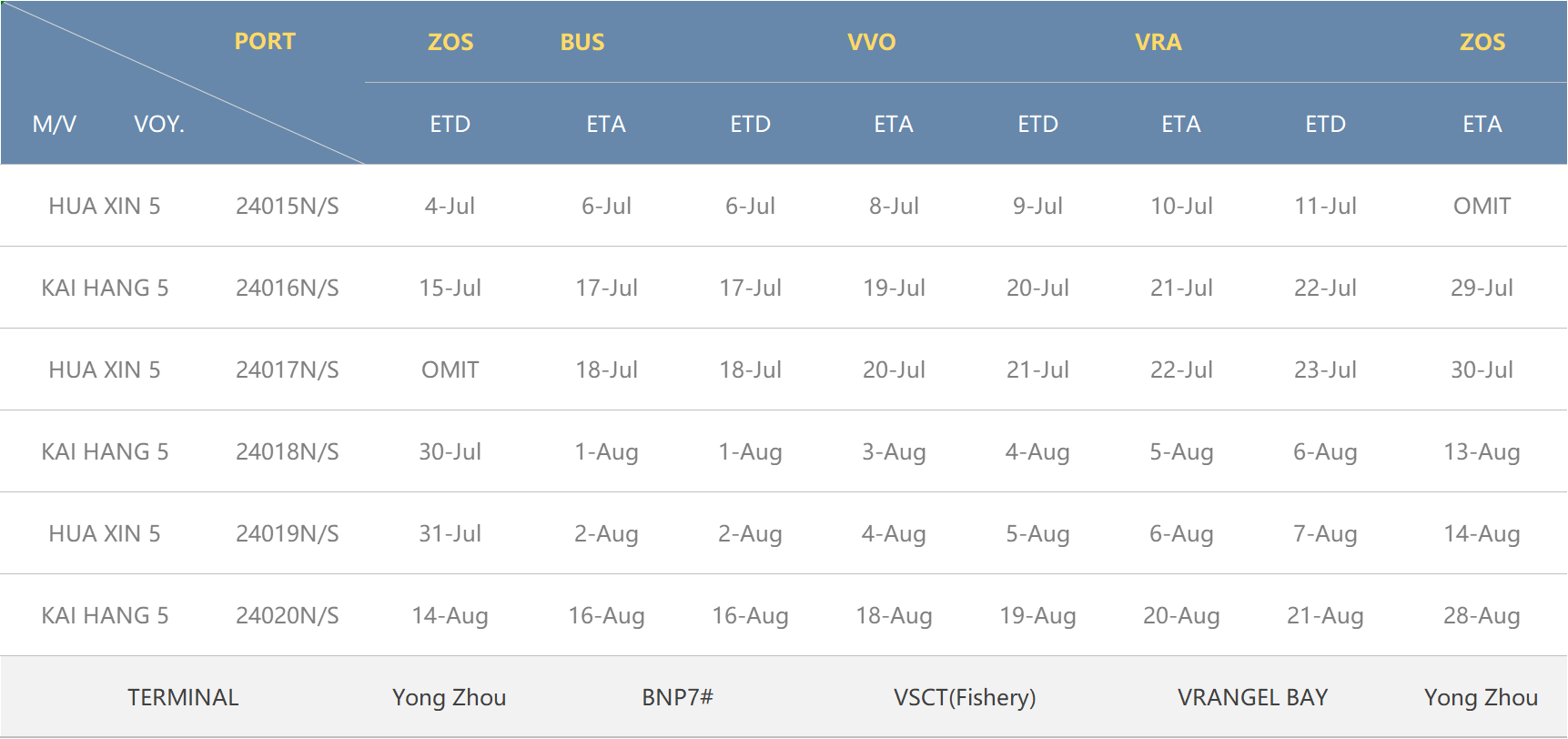
Task: Click voyage 24018N/S cell
Action: tap(288, 451)
